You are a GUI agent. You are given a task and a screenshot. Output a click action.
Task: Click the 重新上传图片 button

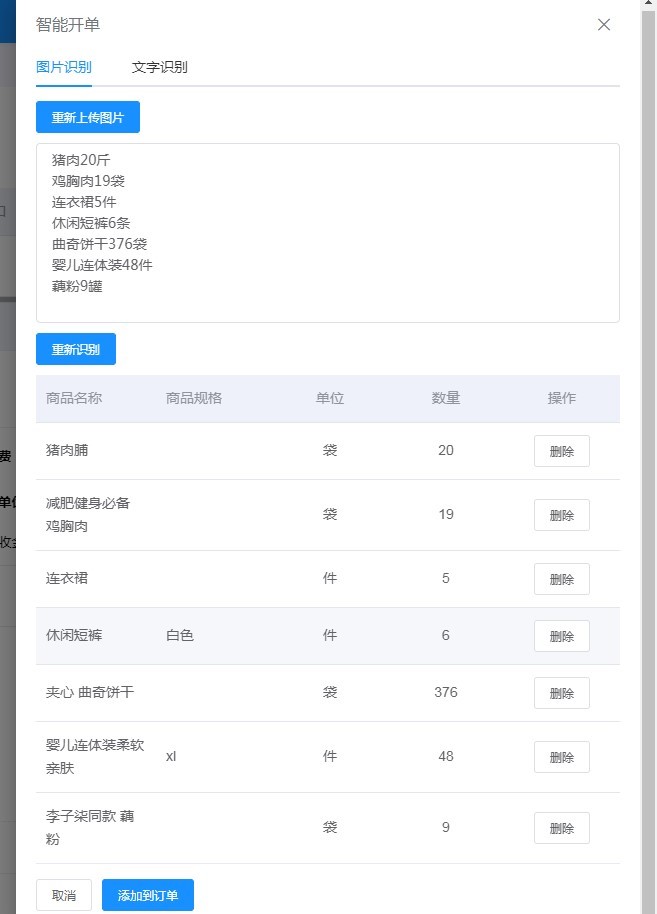[x=88, y=118]
